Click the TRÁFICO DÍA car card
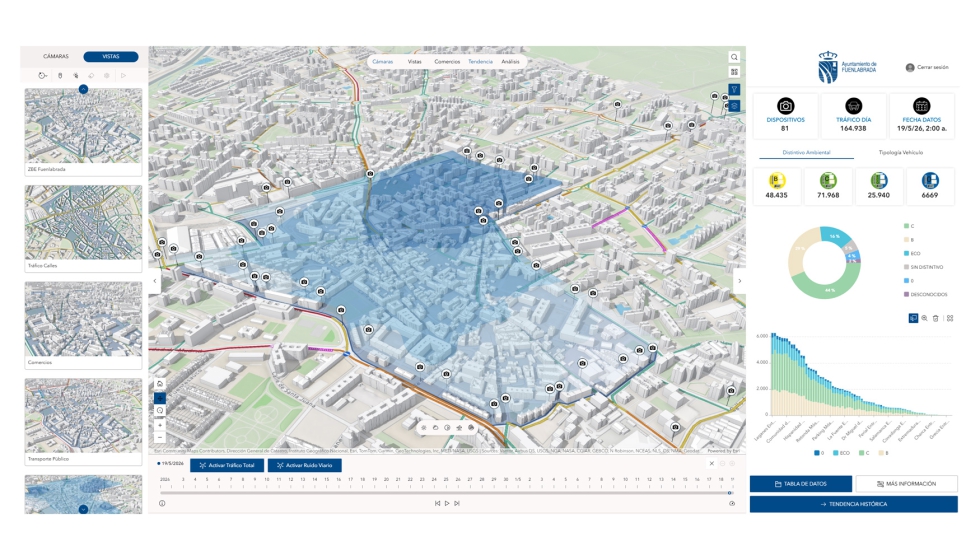 853,116
